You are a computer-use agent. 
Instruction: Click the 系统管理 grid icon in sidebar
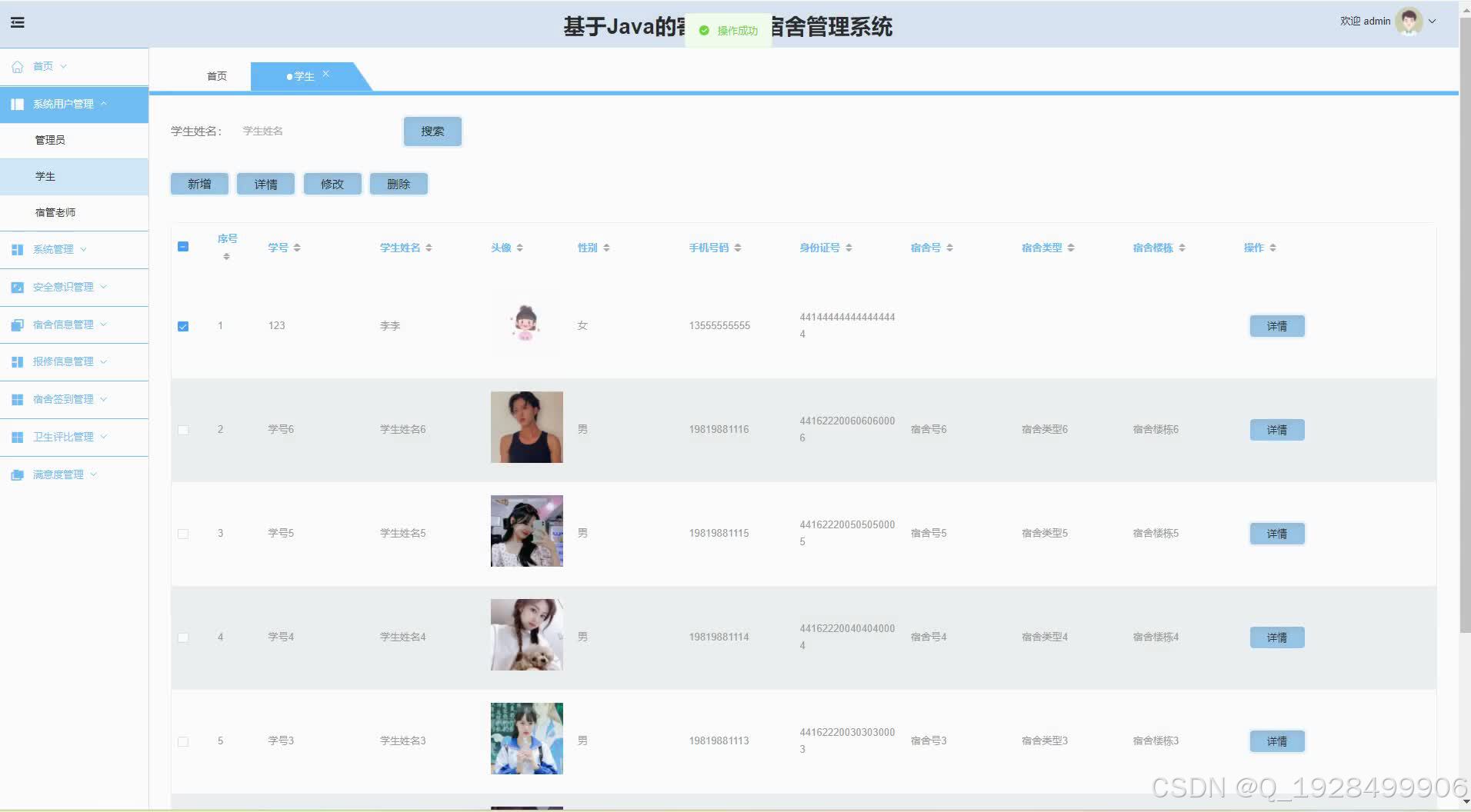(x=17, y=249)
